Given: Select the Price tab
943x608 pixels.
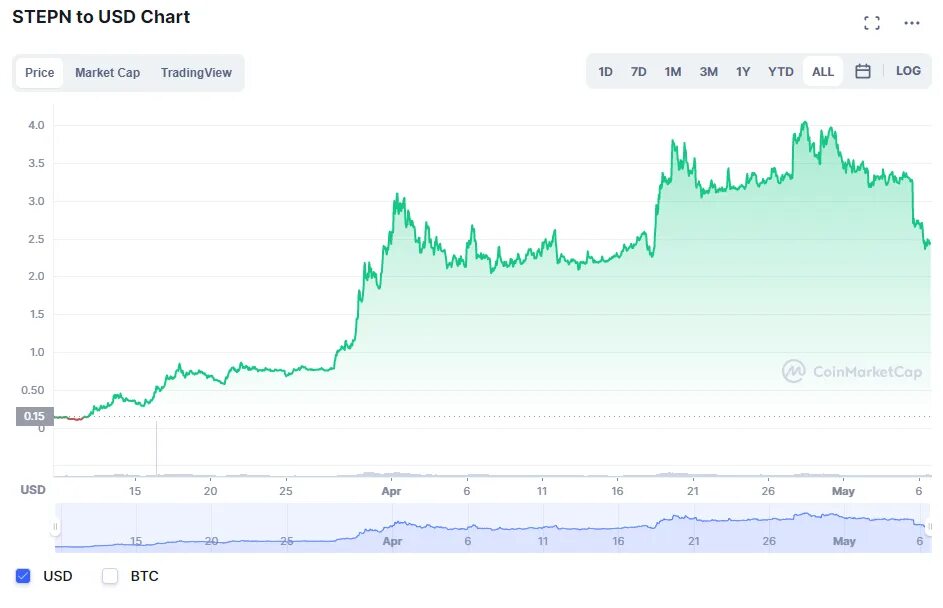Looking at the screenshot, I should point(40,73).
